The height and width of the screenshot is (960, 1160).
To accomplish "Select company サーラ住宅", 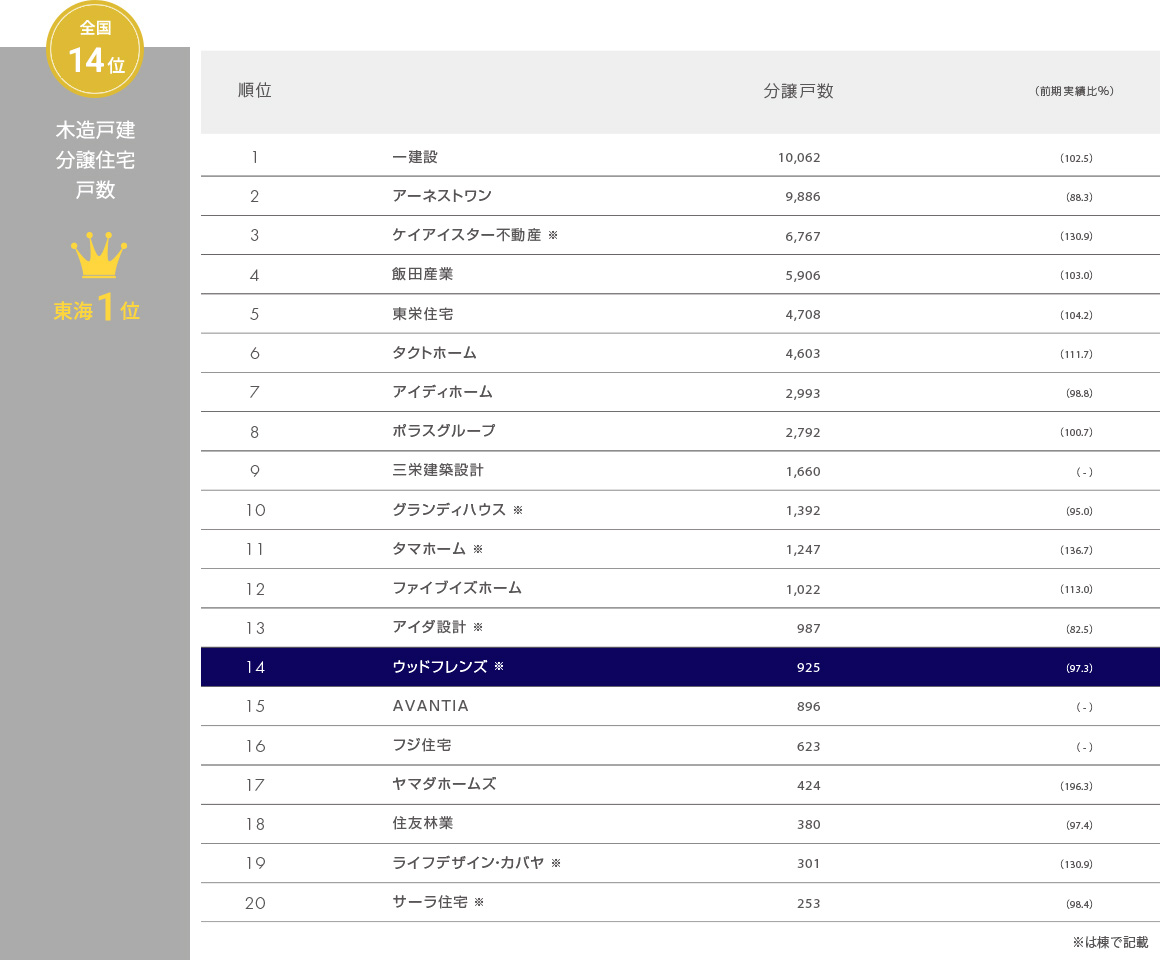I will 430,902.
